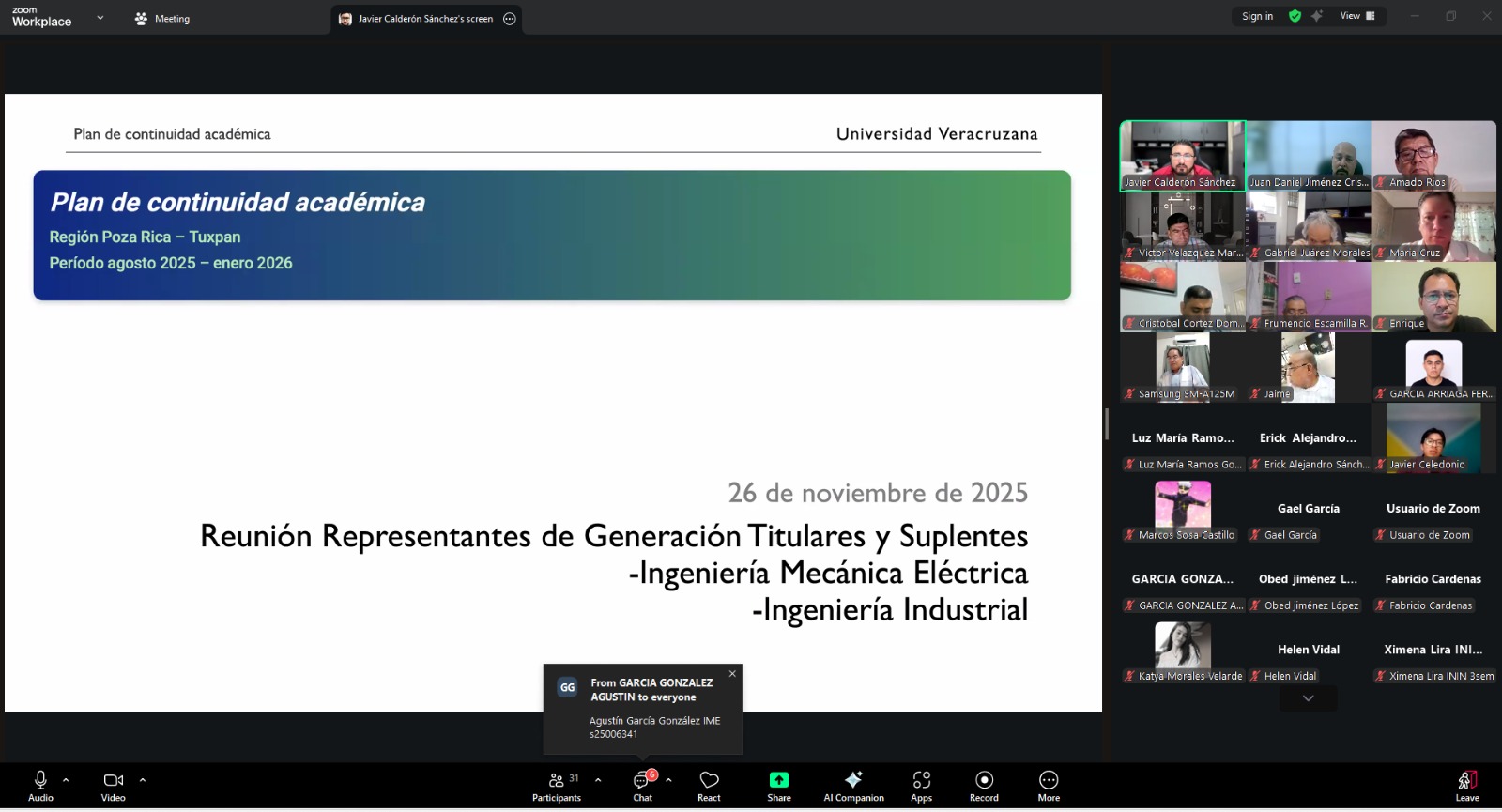Click the More options icon
The width and height of the screenshot is (1502, 812).
[1049, 786]
